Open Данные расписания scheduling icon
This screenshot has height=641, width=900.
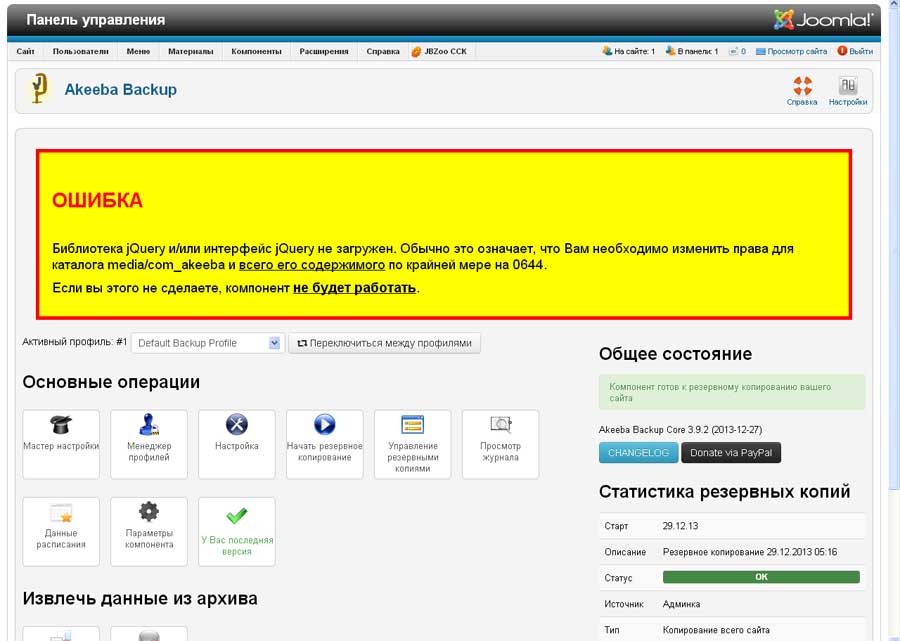(x=61, y=531)
